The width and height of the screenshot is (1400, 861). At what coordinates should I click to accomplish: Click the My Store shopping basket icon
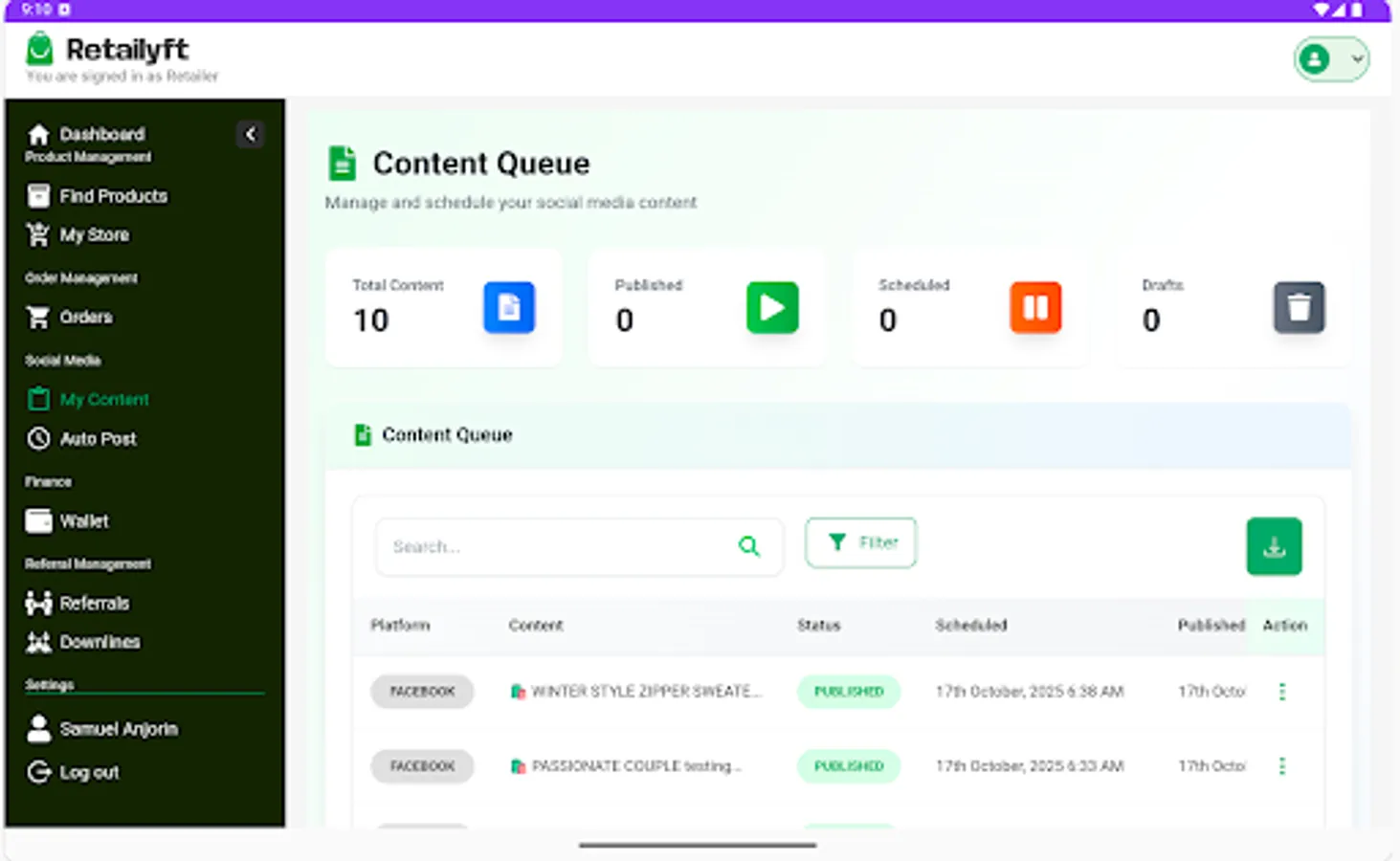pyautogui.click(x=38, y=234)
